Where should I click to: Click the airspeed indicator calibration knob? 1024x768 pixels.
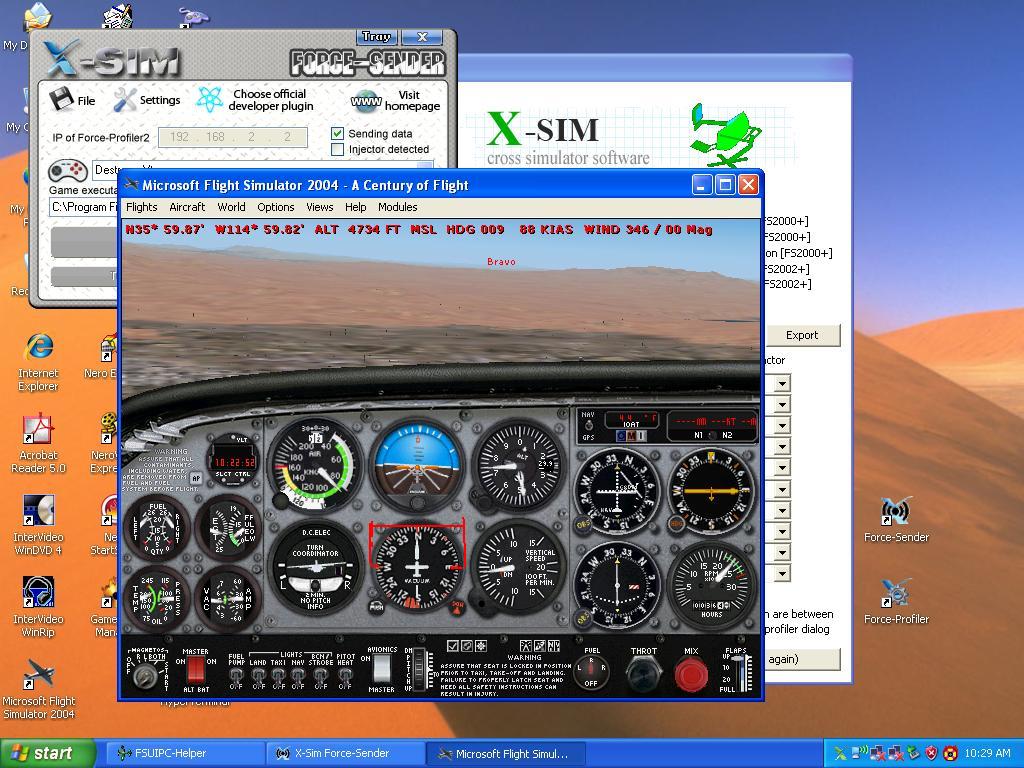[x=282, y=501]
